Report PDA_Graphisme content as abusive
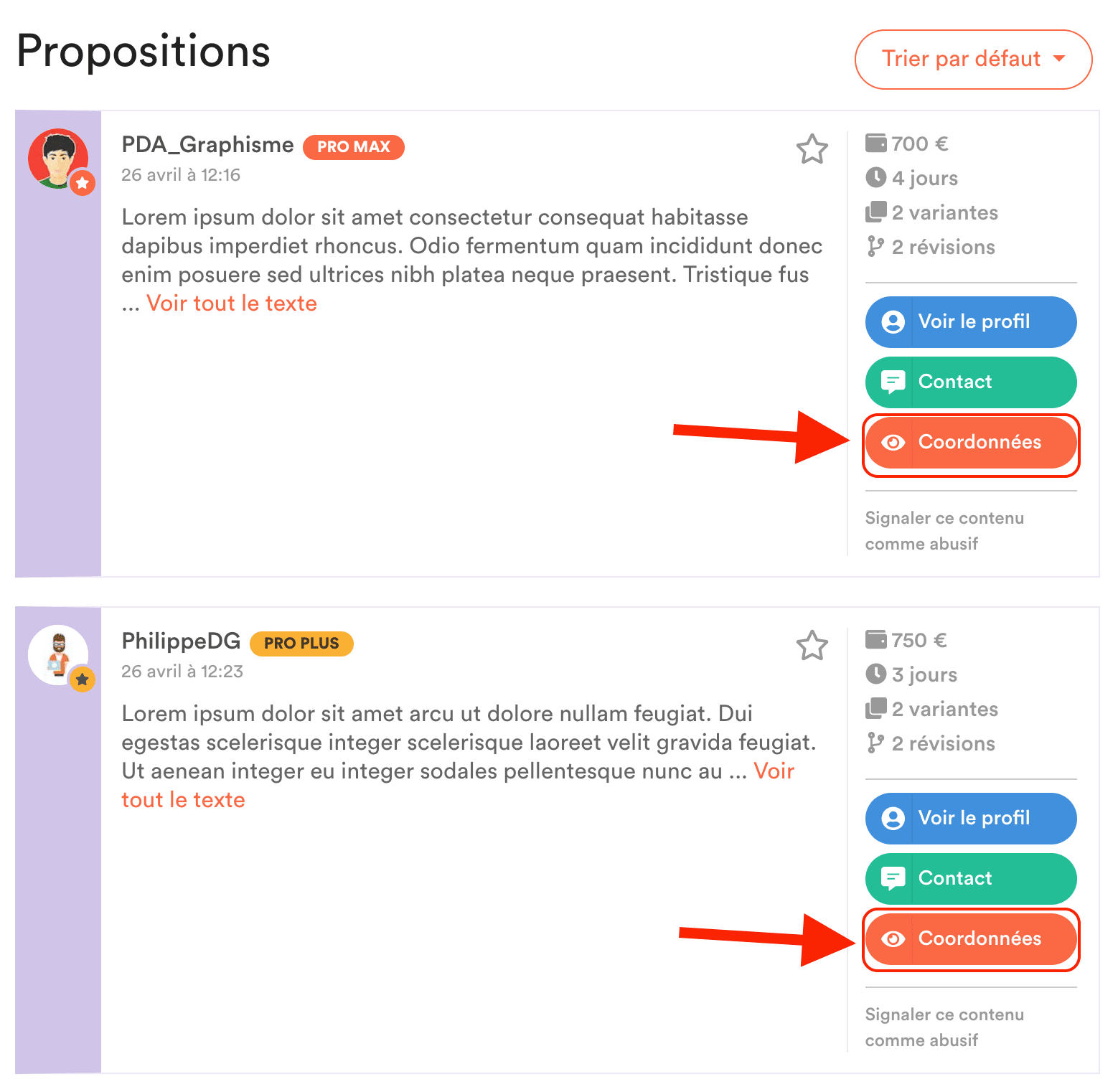Image resolution: width=1118 pixels, height=1092 pixels. pos(944,531)
